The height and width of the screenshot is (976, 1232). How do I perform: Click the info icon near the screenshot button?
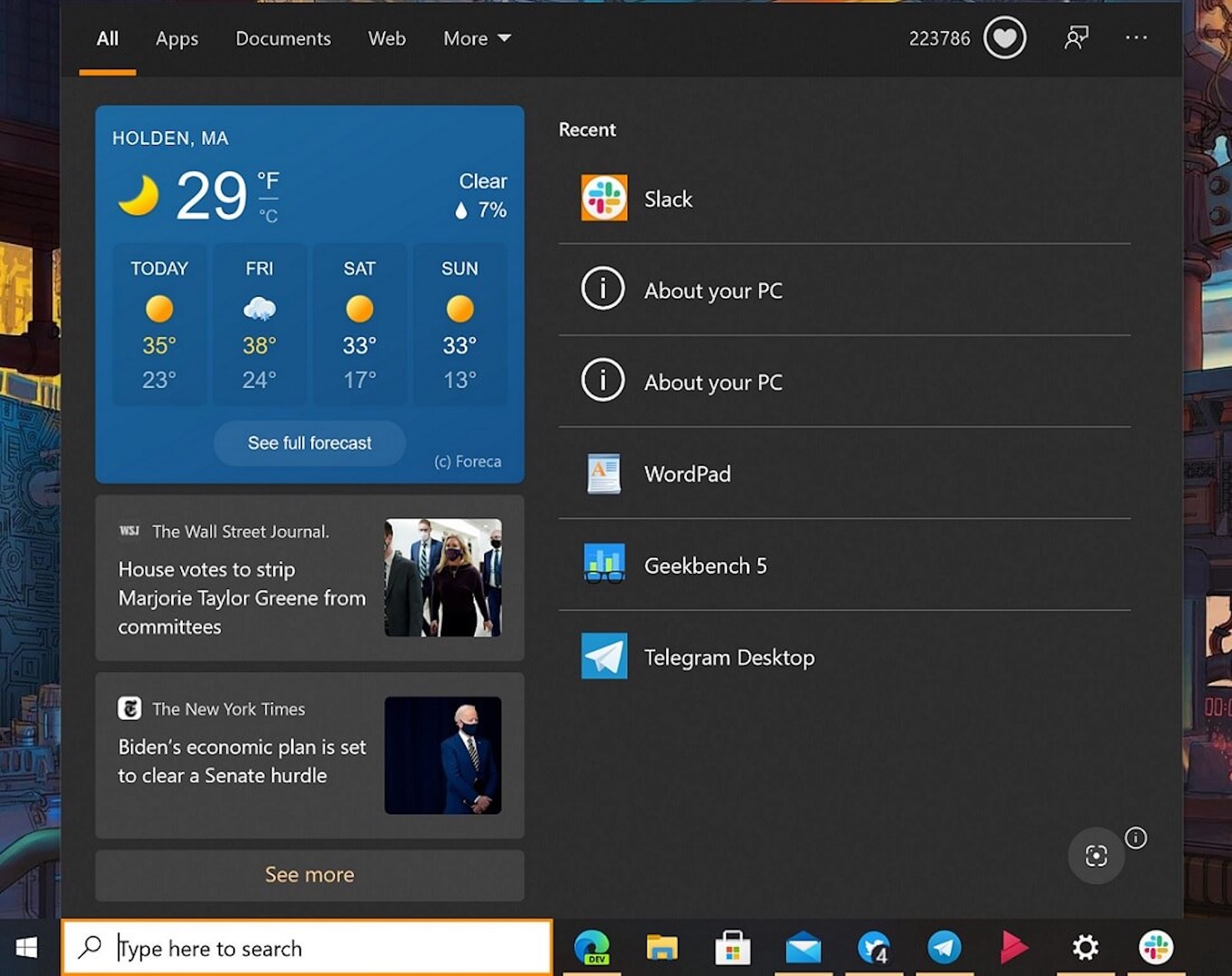coord(1135,838)
